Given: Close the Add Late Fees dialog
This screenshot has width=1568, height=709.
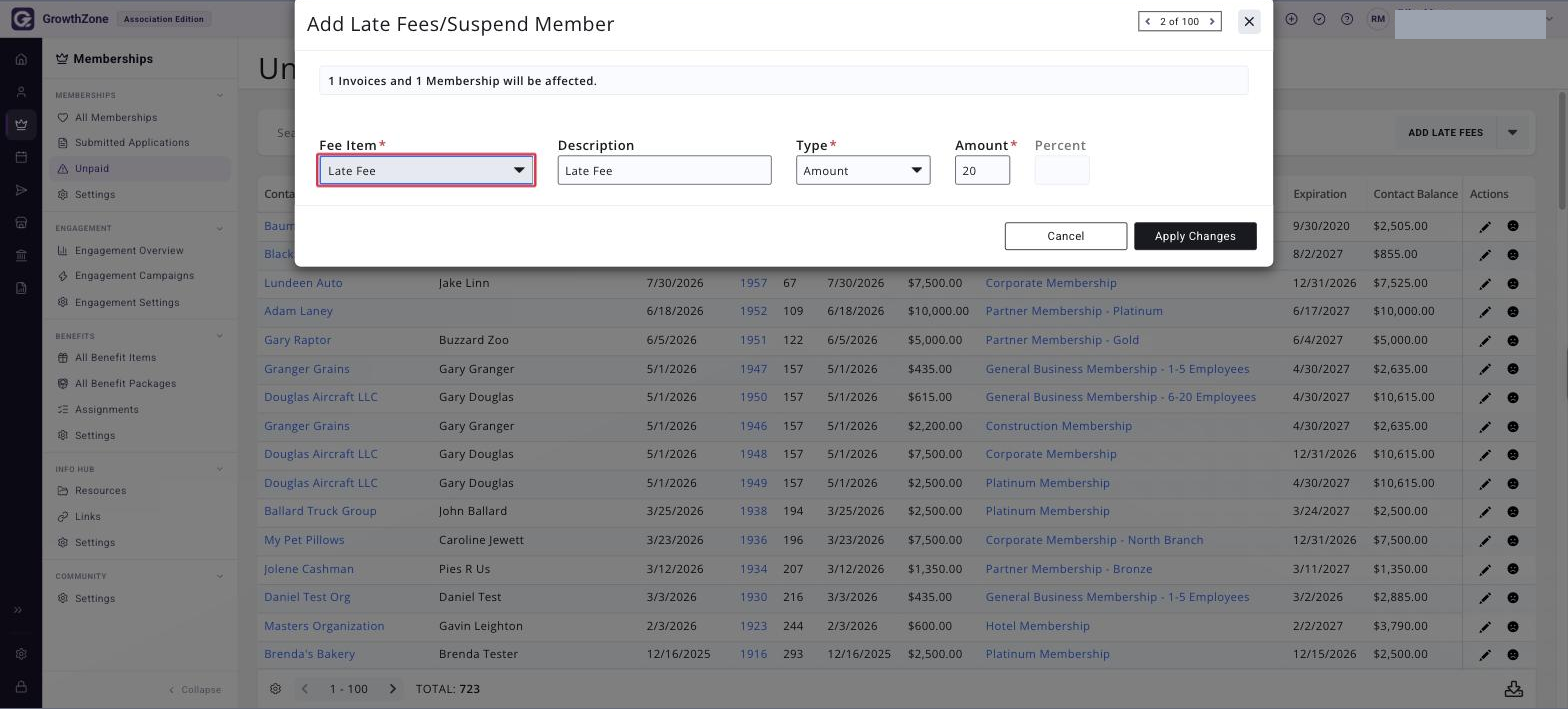Looking at the screenshot, I should pyautogui.click(x=1249, y=21).
